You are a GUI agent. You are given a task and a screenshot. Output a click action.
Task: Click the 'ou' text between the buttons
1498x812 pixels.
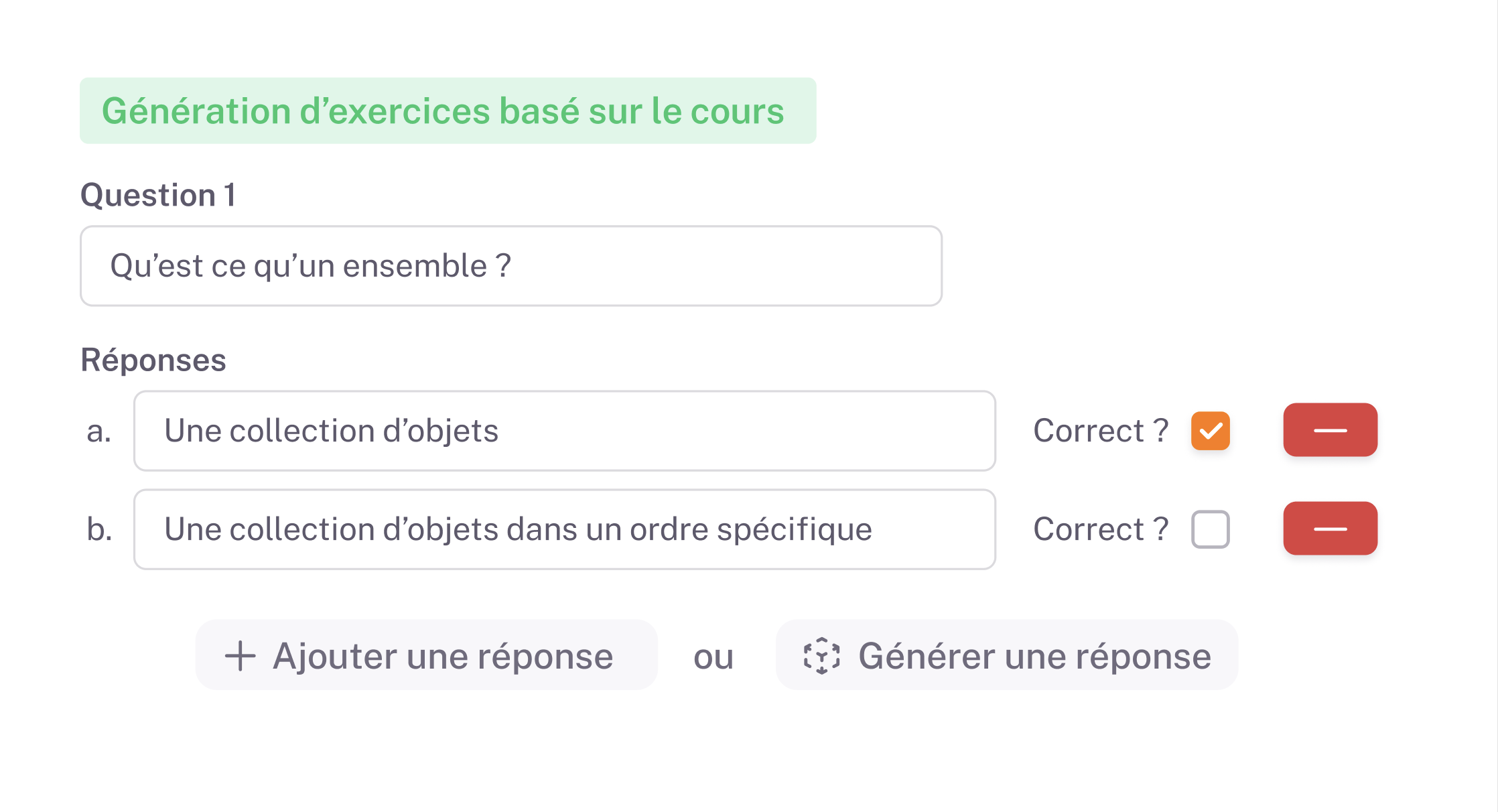pyautogui.click(x=713, y=657)
